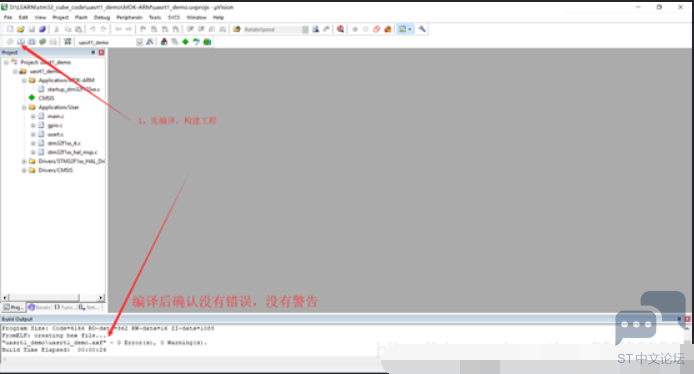Screen dimensions: 694x374
Task: Collapse the Project root tree node
Action: point(6,62)
